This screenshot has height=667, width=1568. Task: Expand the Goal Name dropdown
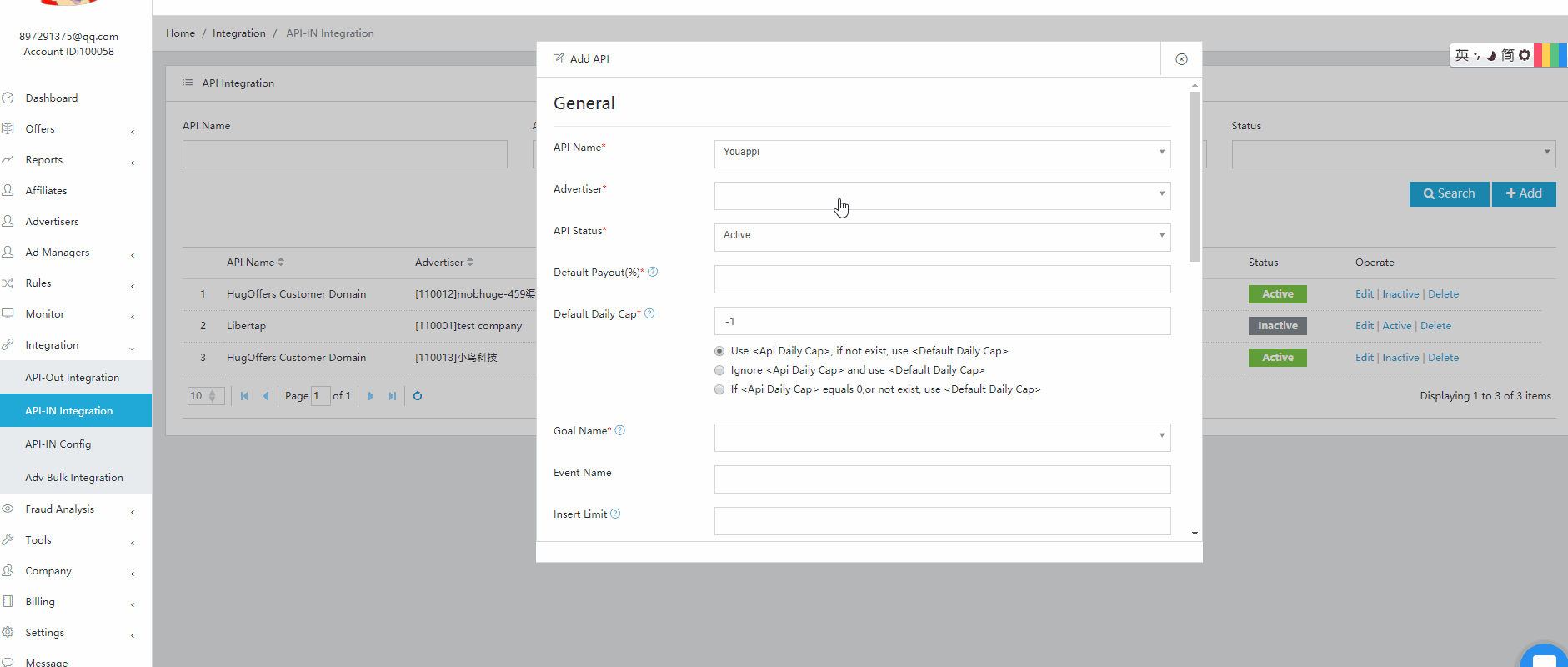942,438
